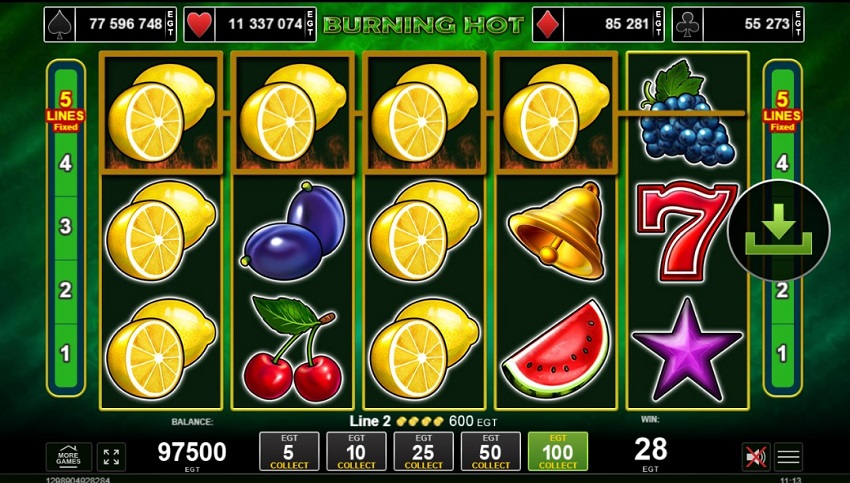850x483 pixels.
Task: Click the green download arrow icon
Action: click(x=778, y=230)
